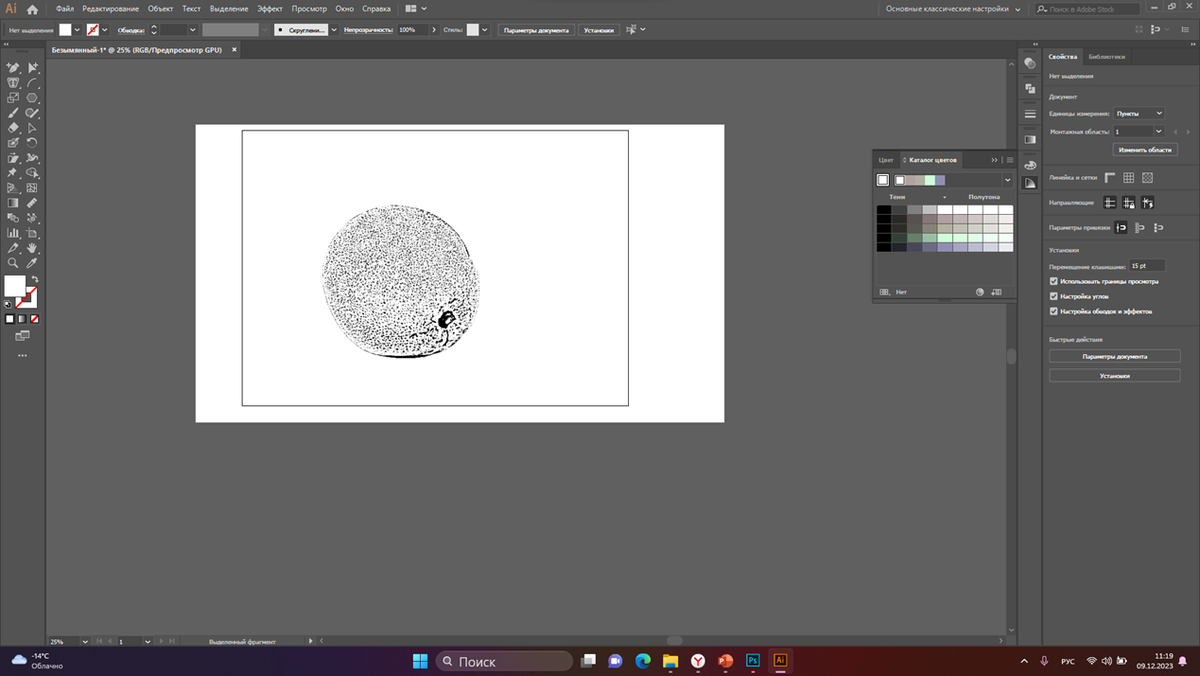
Task: Switch to the 'Библиотеки' tab
Action: [x=1107, y=57]
